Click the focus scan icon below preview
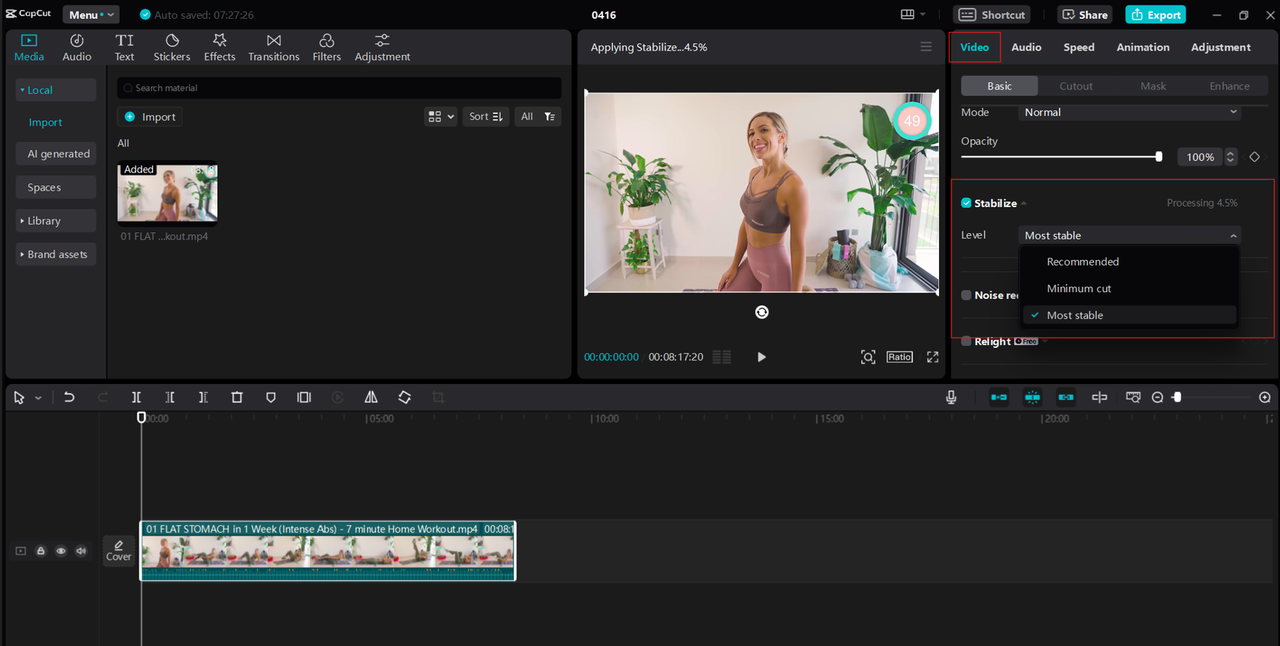The image size is (1280, 646). click(x=868, y=357)
